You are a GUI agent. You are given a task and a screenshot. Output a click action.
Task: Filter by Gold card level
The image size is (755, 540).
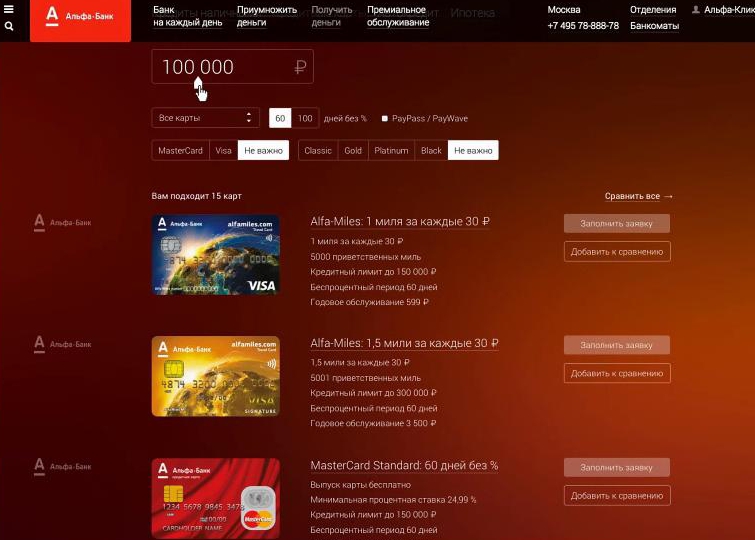[x=353, y=150]
